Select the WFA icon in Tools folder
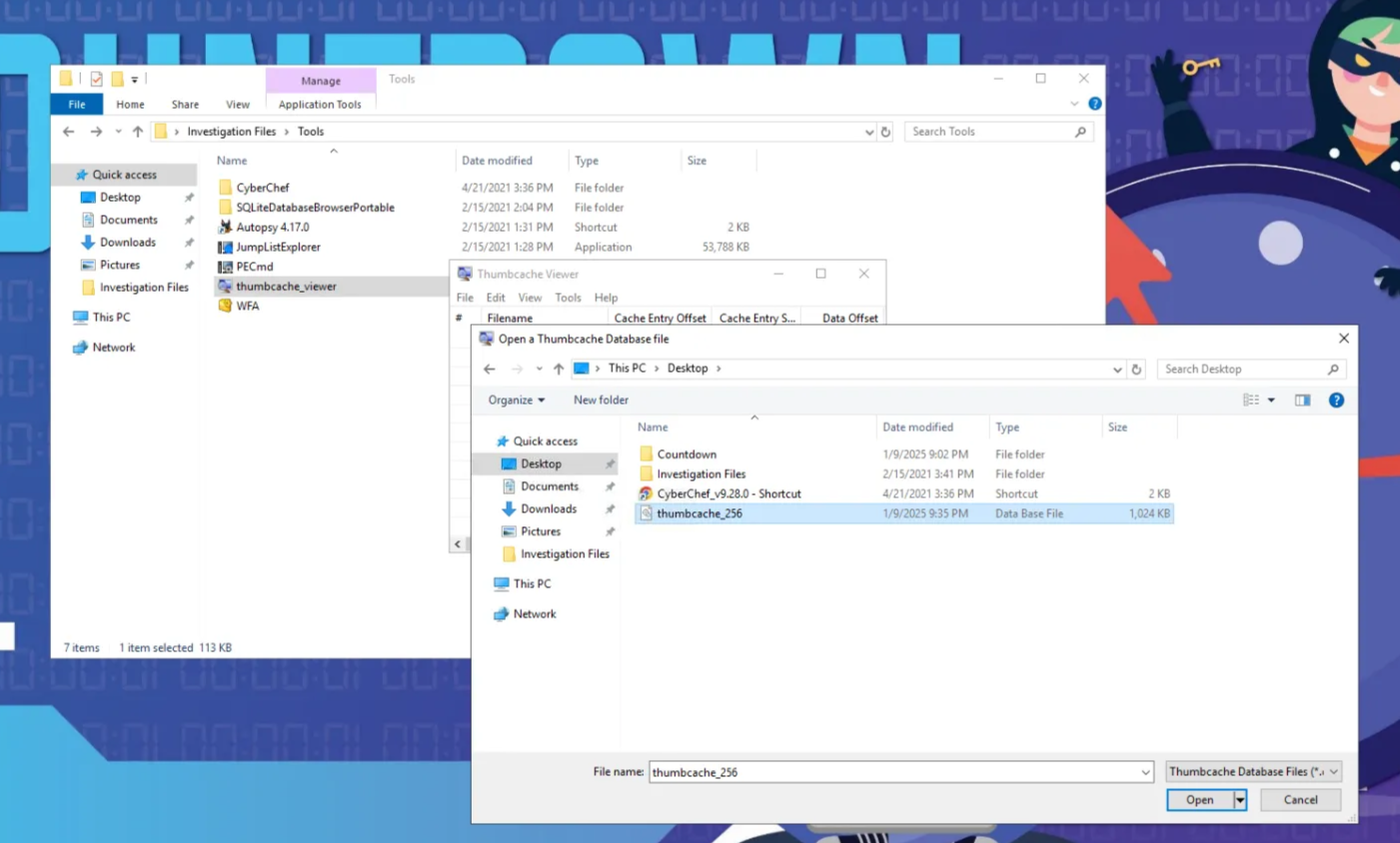 225,306
